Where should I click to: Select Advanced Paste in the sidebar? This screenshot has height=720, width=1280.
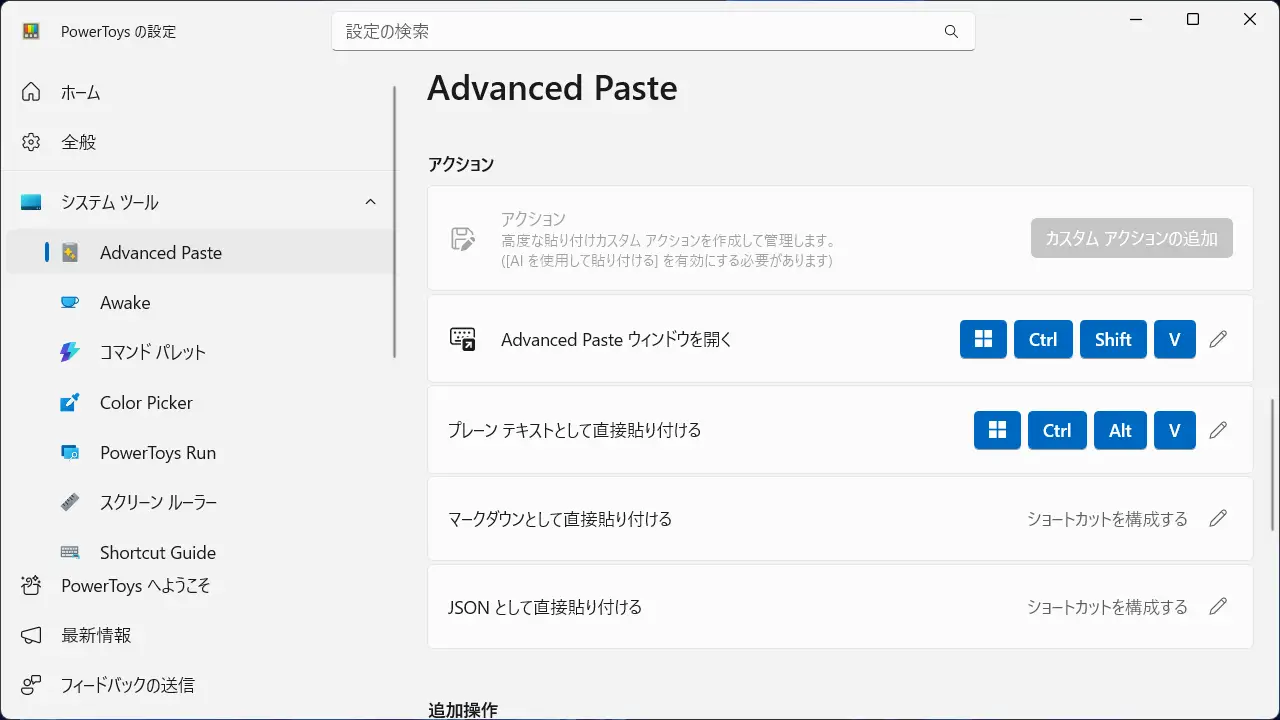point(160,253)
